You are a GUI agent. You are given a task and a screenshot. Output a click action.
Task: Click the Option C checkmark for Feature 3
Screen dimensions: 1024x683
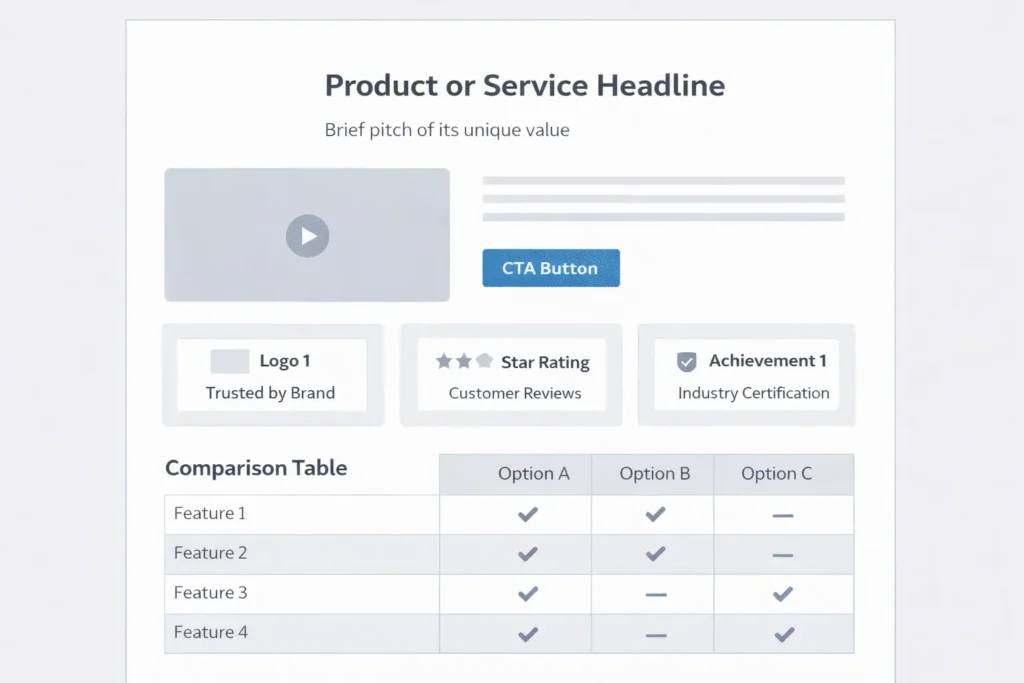(783, 592)
